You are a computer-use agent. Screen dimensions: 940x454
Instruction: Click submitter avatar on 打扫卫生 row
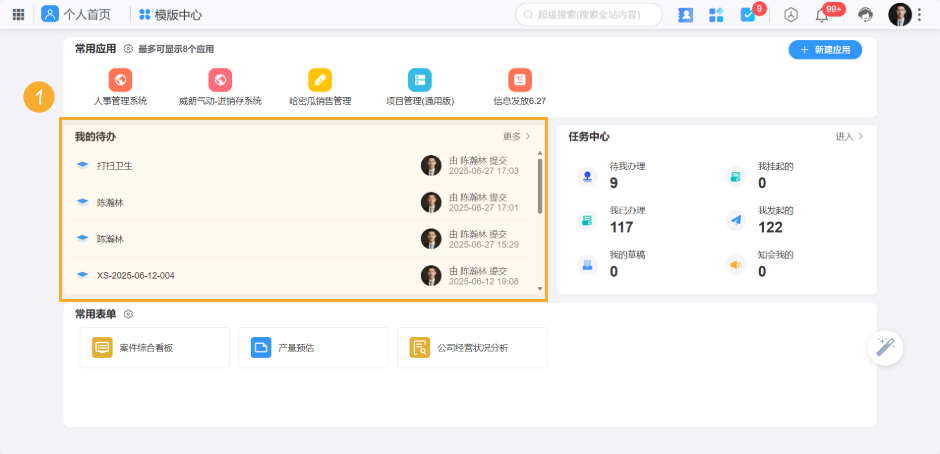pyautogui.click(x=431, y=166)
